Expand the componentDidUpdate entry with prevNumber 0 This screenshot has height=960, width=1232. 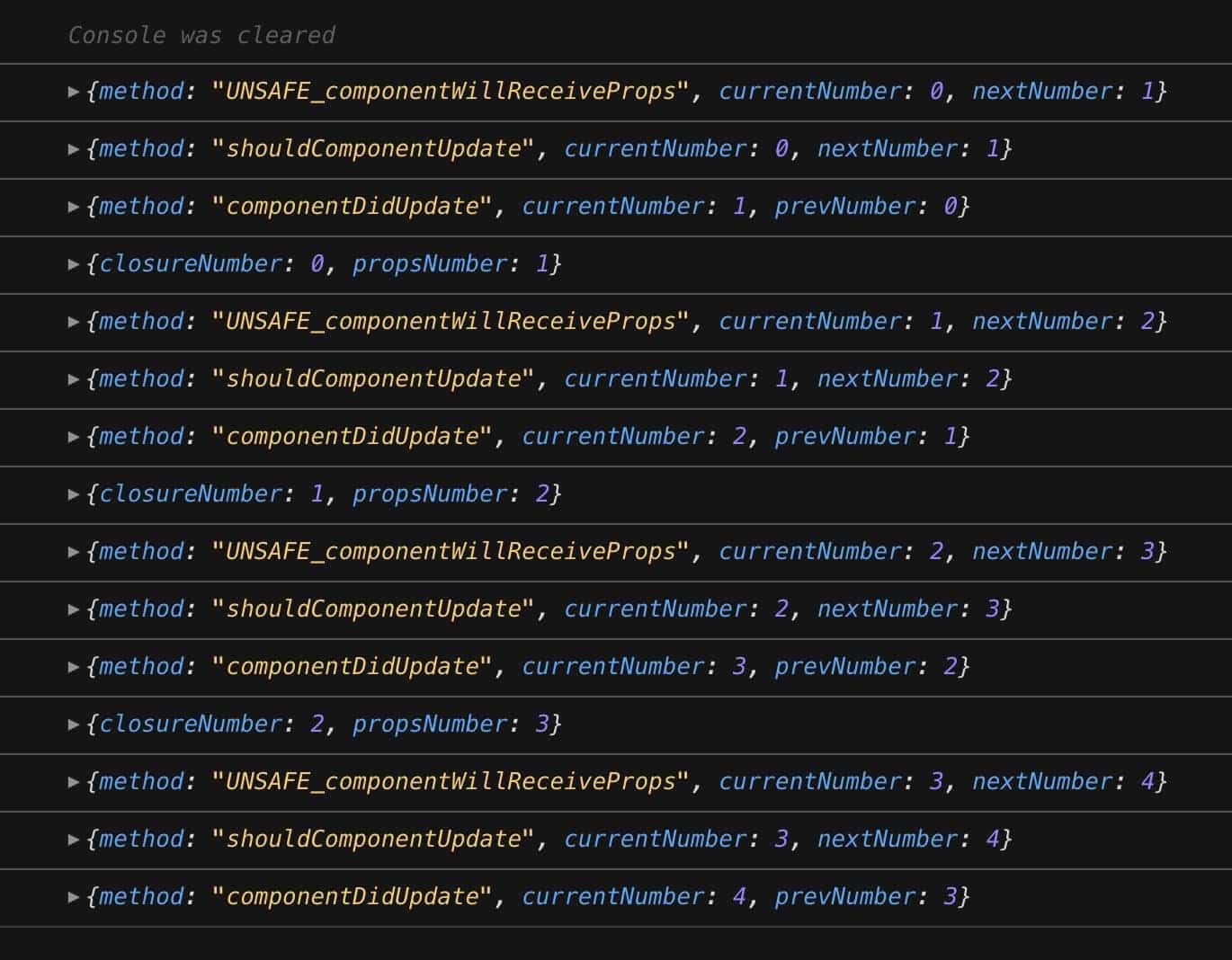[x=74, y=208]
